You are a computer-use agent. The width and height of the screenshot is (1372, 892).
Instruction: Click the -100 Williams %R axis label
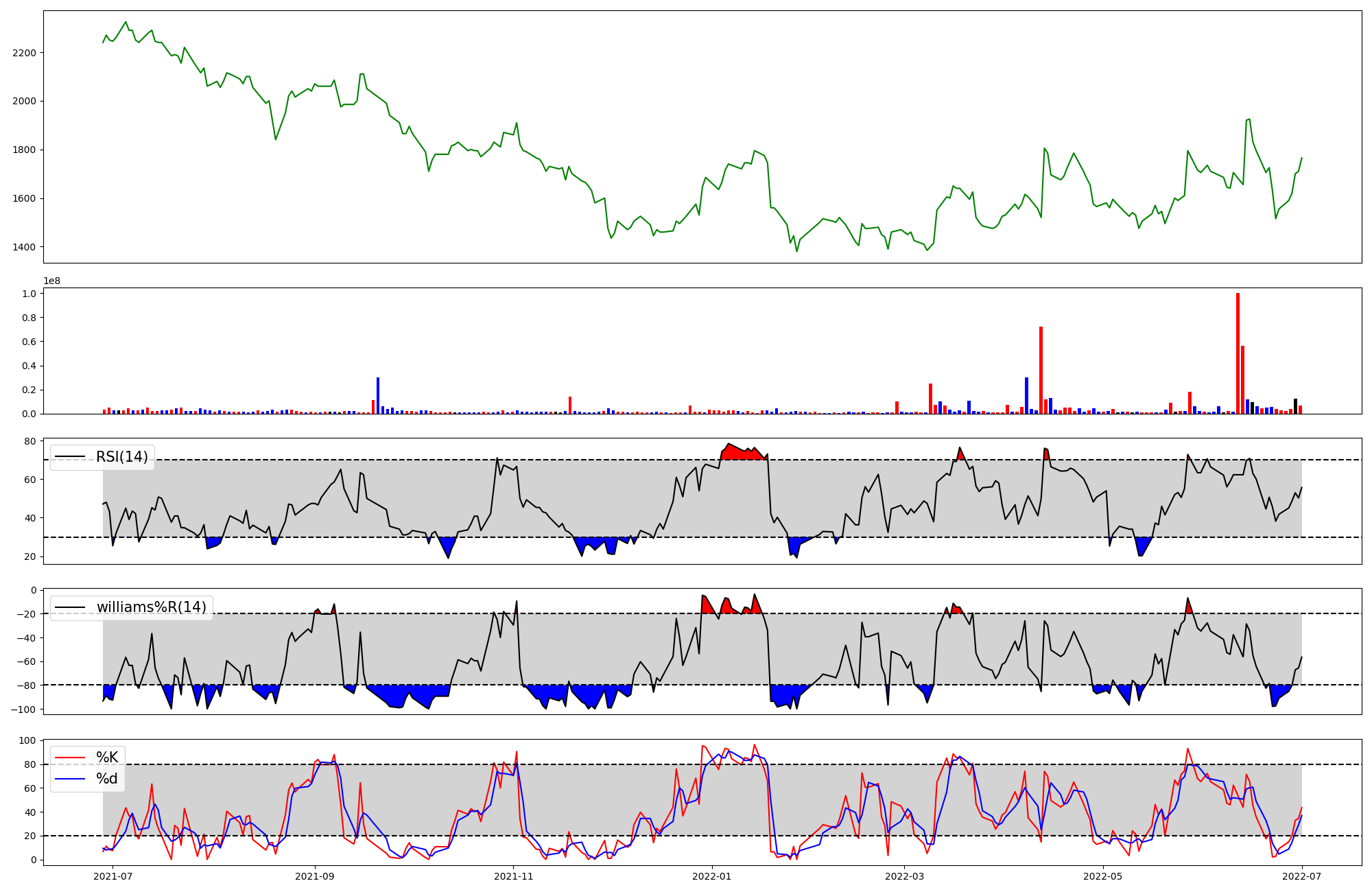(x=23, y=709)
